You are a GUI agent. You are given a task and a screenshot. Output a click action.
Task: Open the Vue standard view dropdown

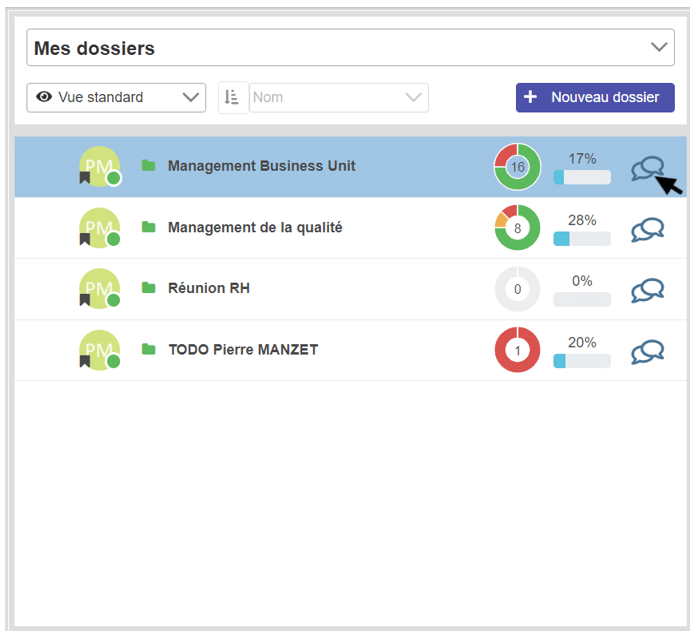(x=116, y=97)
